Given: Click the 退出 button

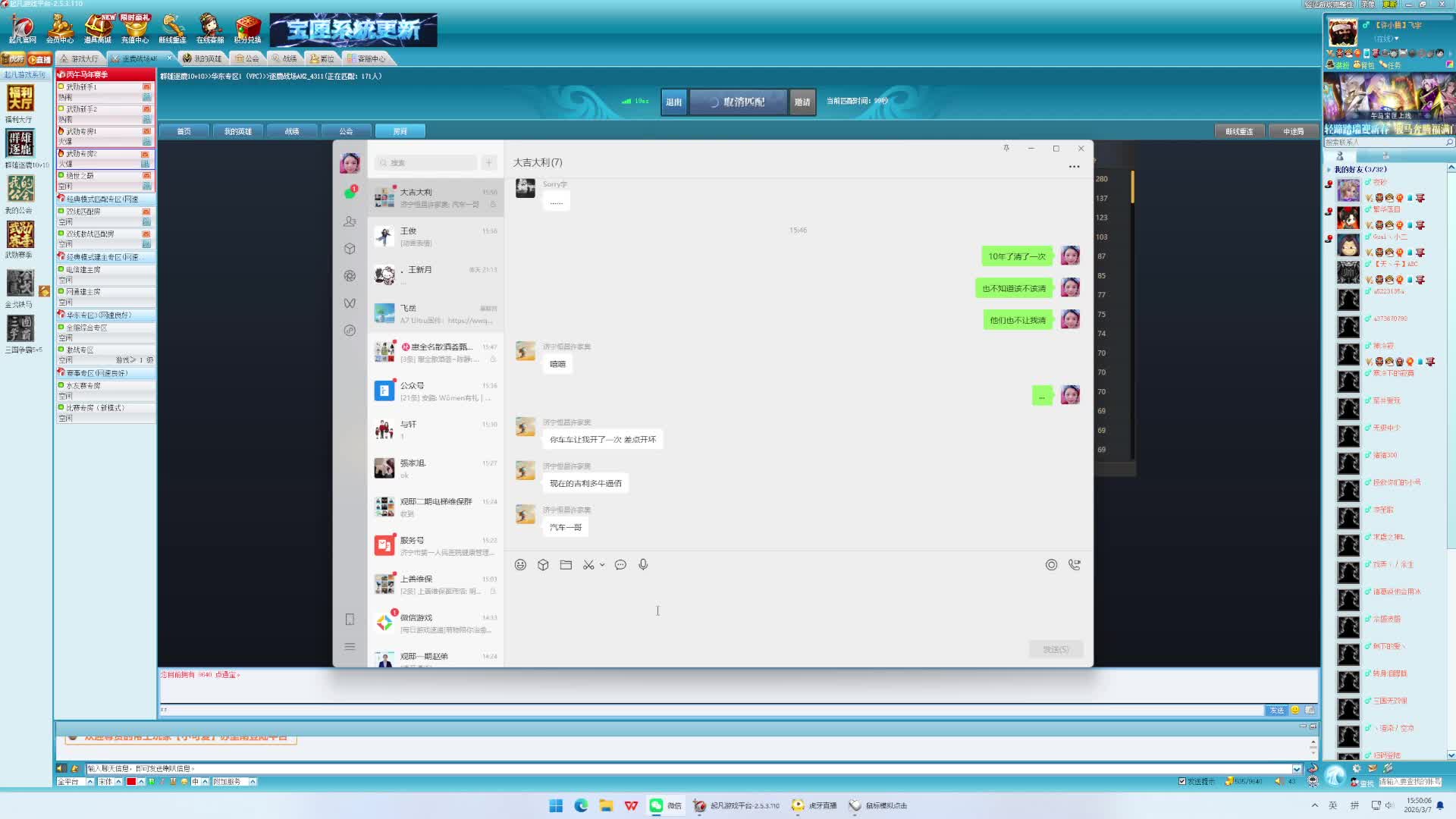Looking at the screenshot, I should pos(673,102).
